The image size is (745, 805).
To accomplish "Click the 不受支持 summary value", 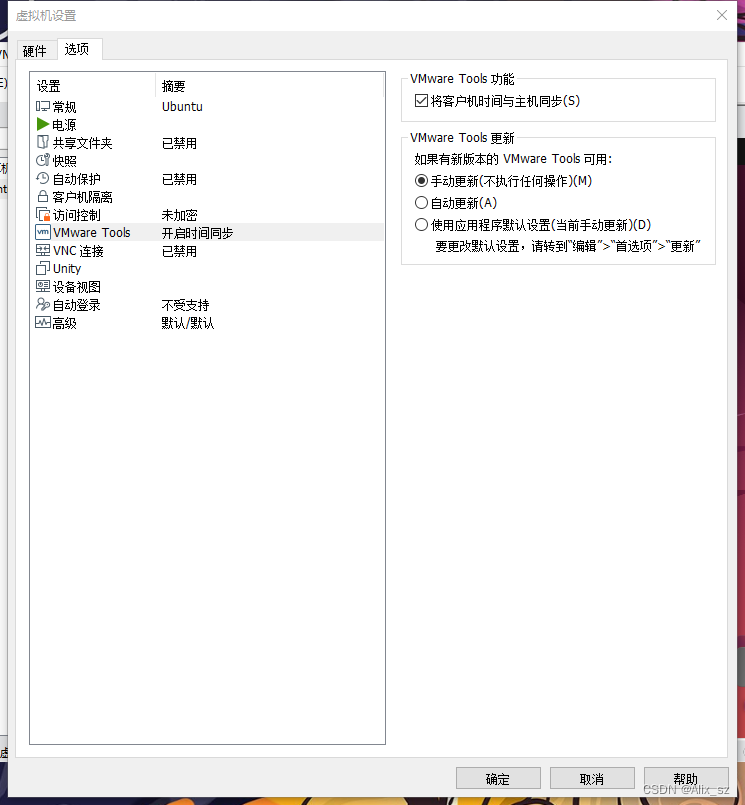I will click(x=185, y=305).
